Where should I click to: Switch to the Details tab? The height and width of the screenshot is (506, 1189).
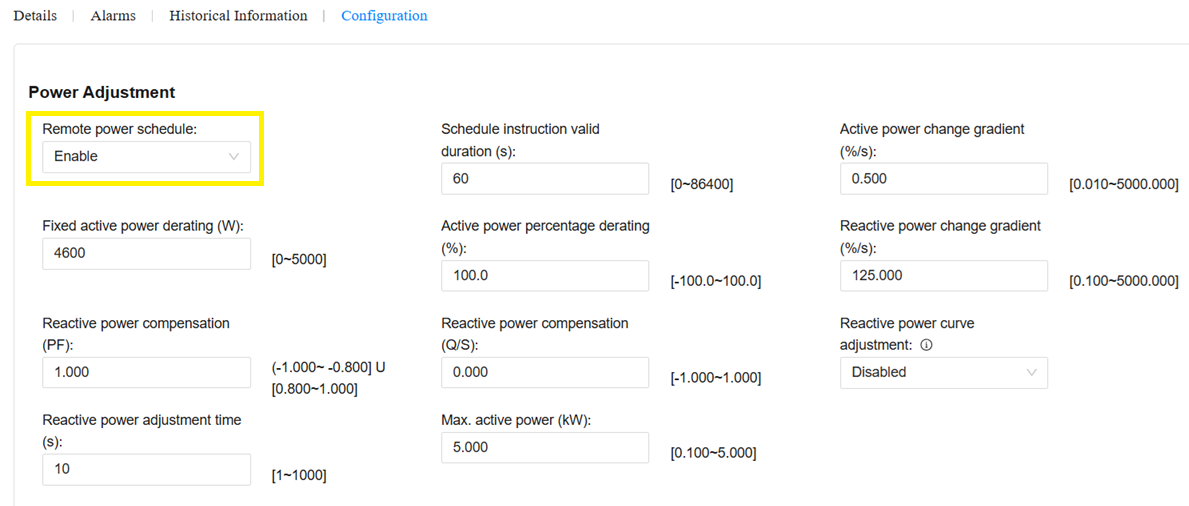35,16
